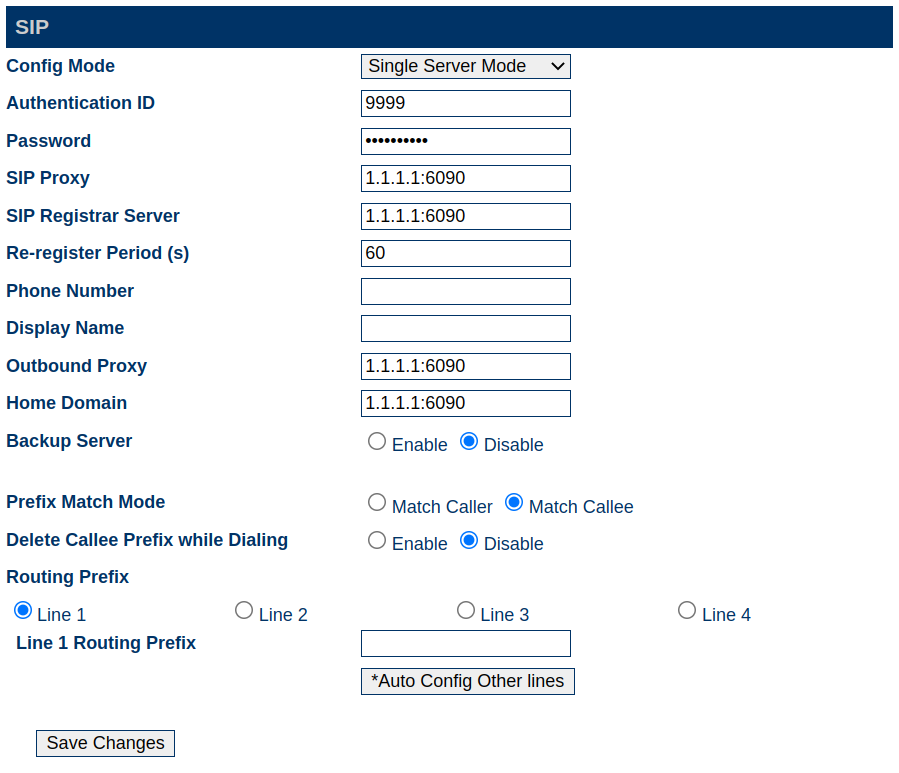Click the Display Name field
This screenshot has height=773, width=899.
coord(466,329)
